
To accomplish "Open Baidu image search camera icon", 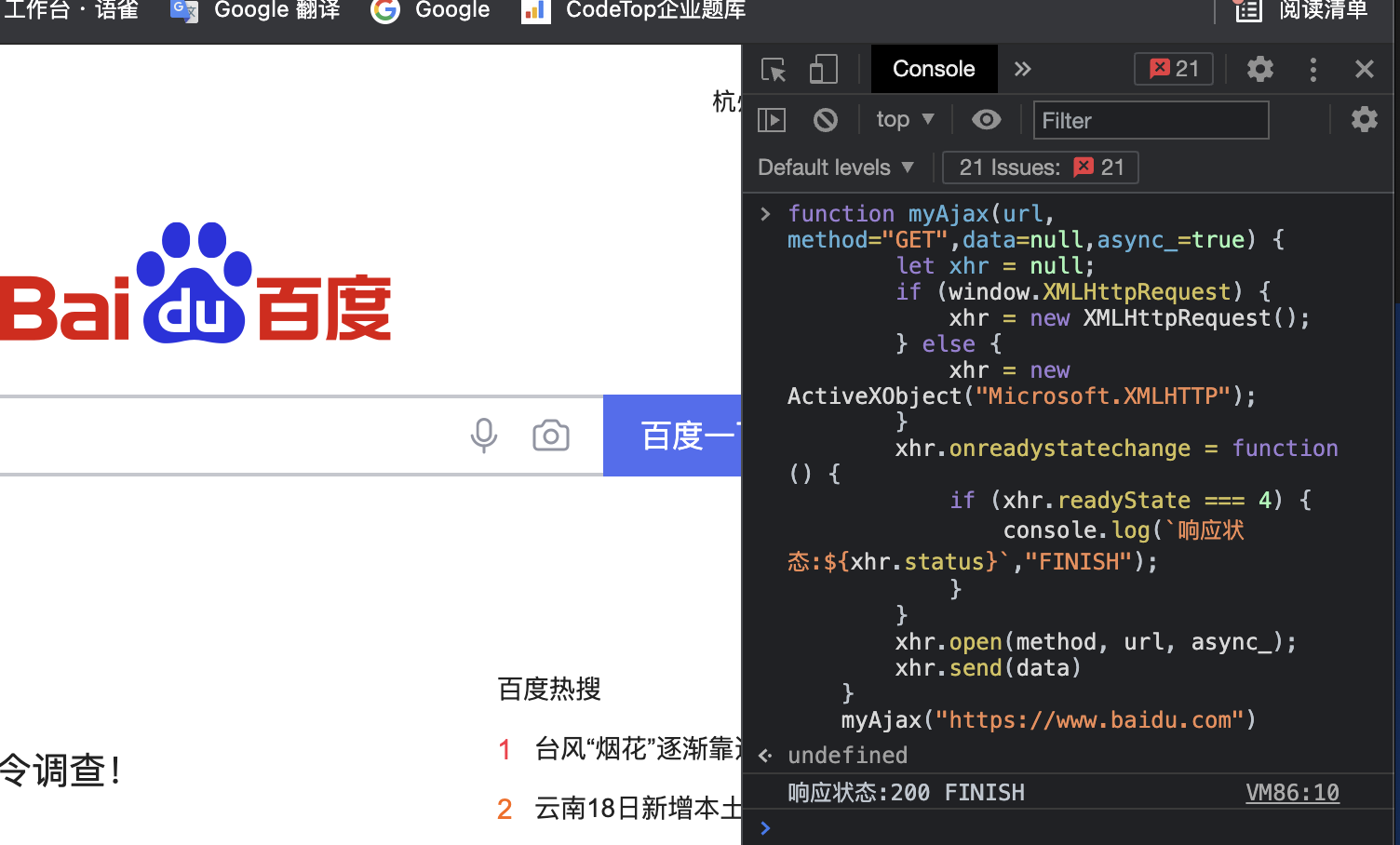I will (x=551, y=436).
